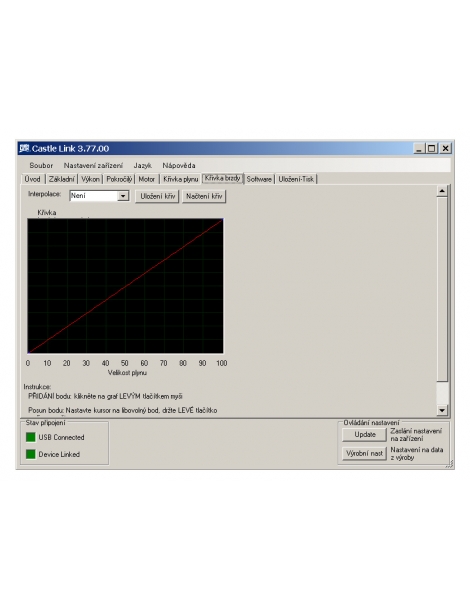470x610 pixels.
Task: Open the Motor tab
Action: click(147, 179)
